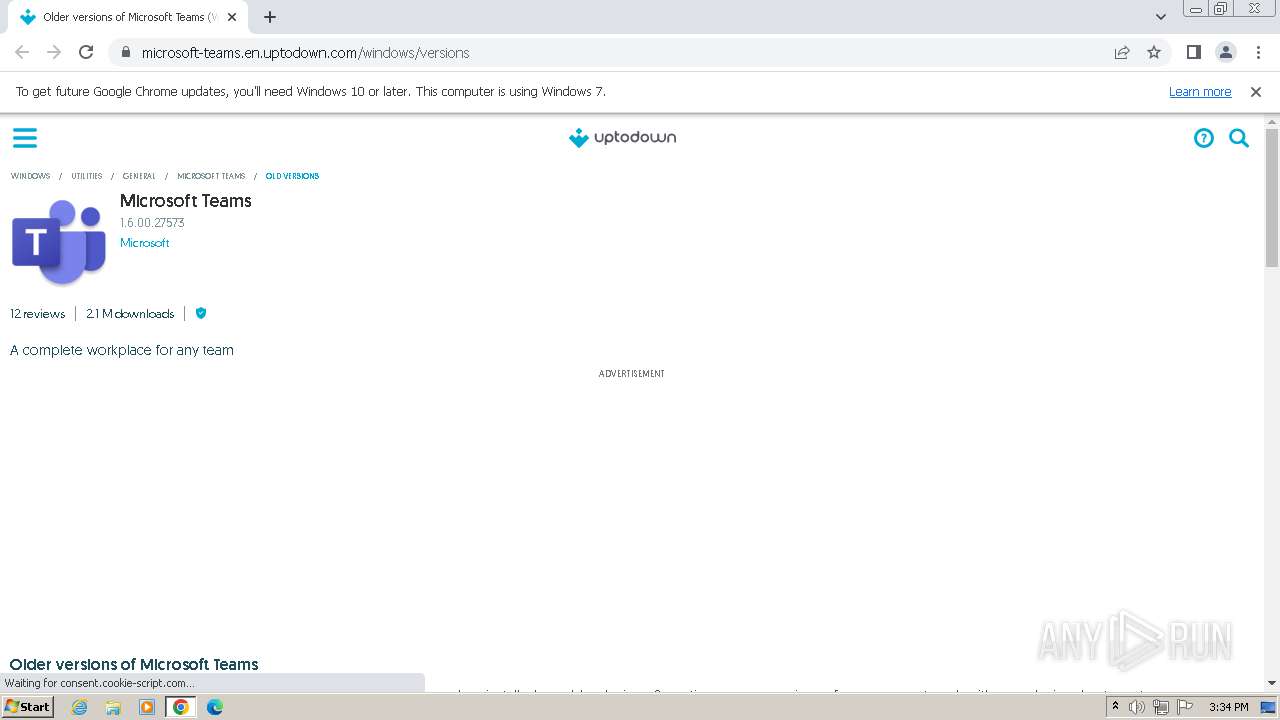Click the address bar URL field
Image resolution: width=1280 pixels, height=720 pixels.
click(x=620, y=52)
